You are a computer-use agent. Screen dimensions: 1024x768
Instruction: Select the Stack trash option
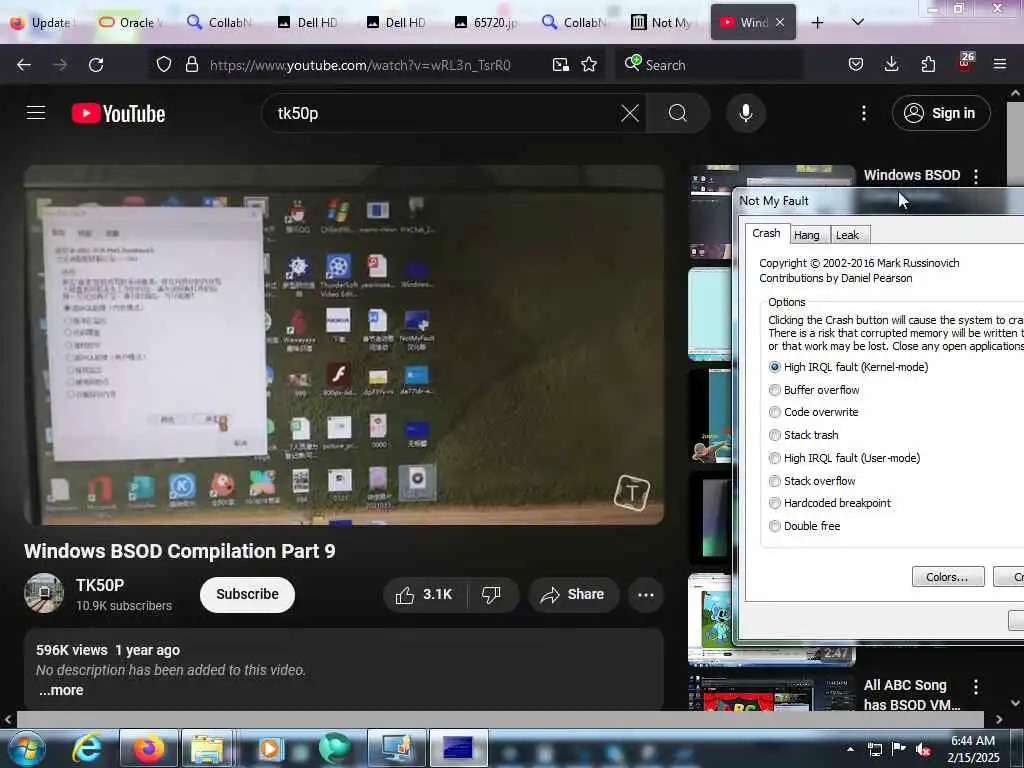[x=803, y=435]
